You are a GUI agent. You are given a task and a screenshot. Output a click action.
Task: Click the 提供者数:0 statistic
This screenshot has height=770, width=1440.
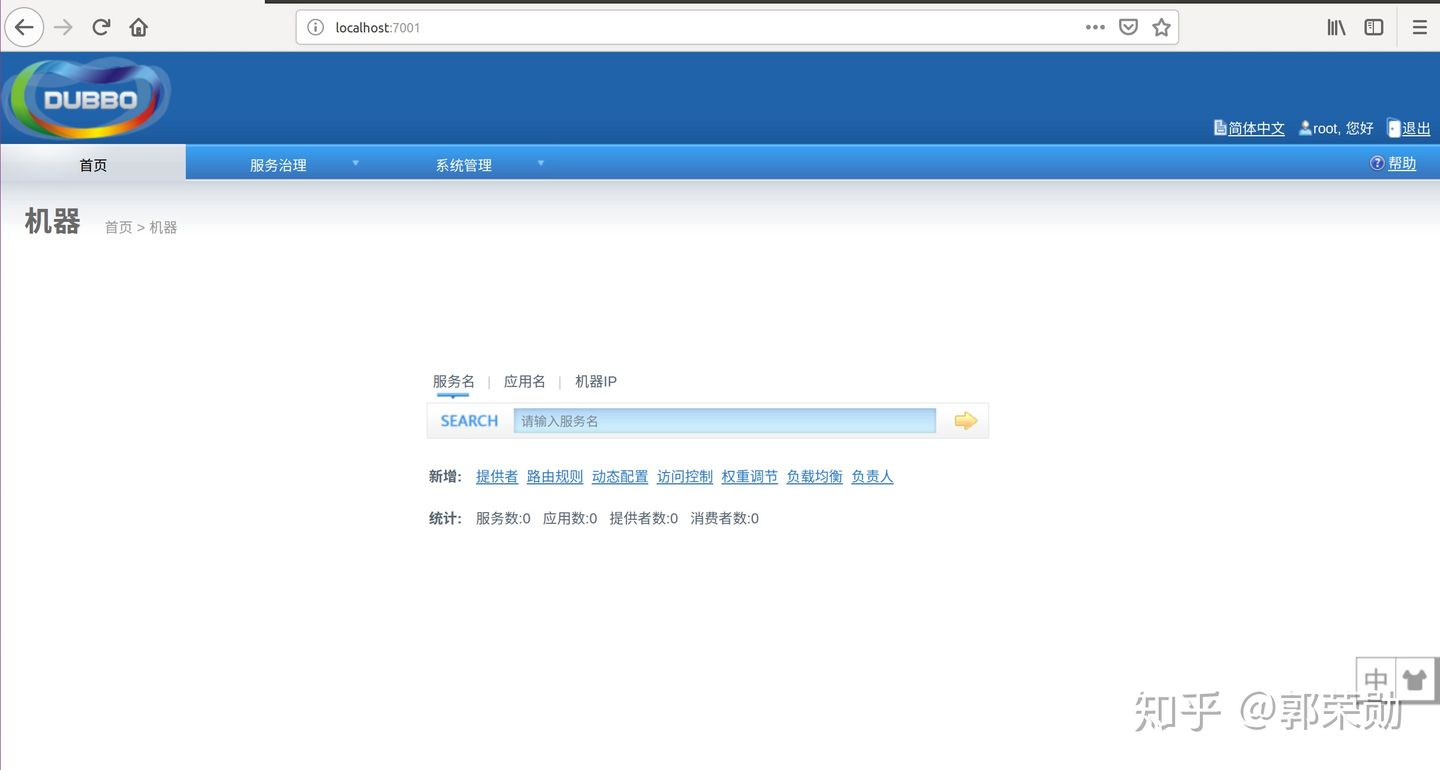pyautogui.click(x=644, y=518)
